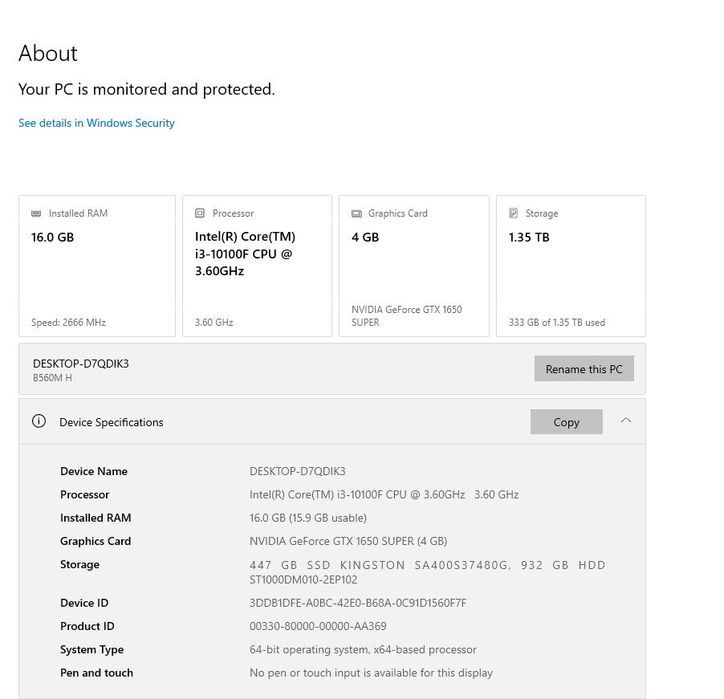Click the DESKTOP-D7QDIK3 PC name header
Screen dimensions: 724x699
pyautogui.click(x=81, y=364)
